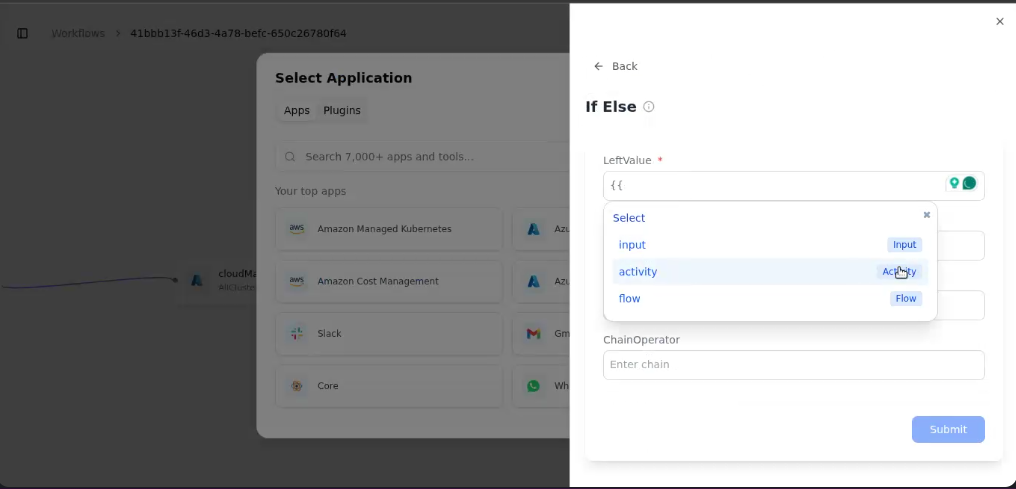This screenshot has width=1016, height=489.
Task: Click the back arrow icon
Action: [x=598, y=66]
